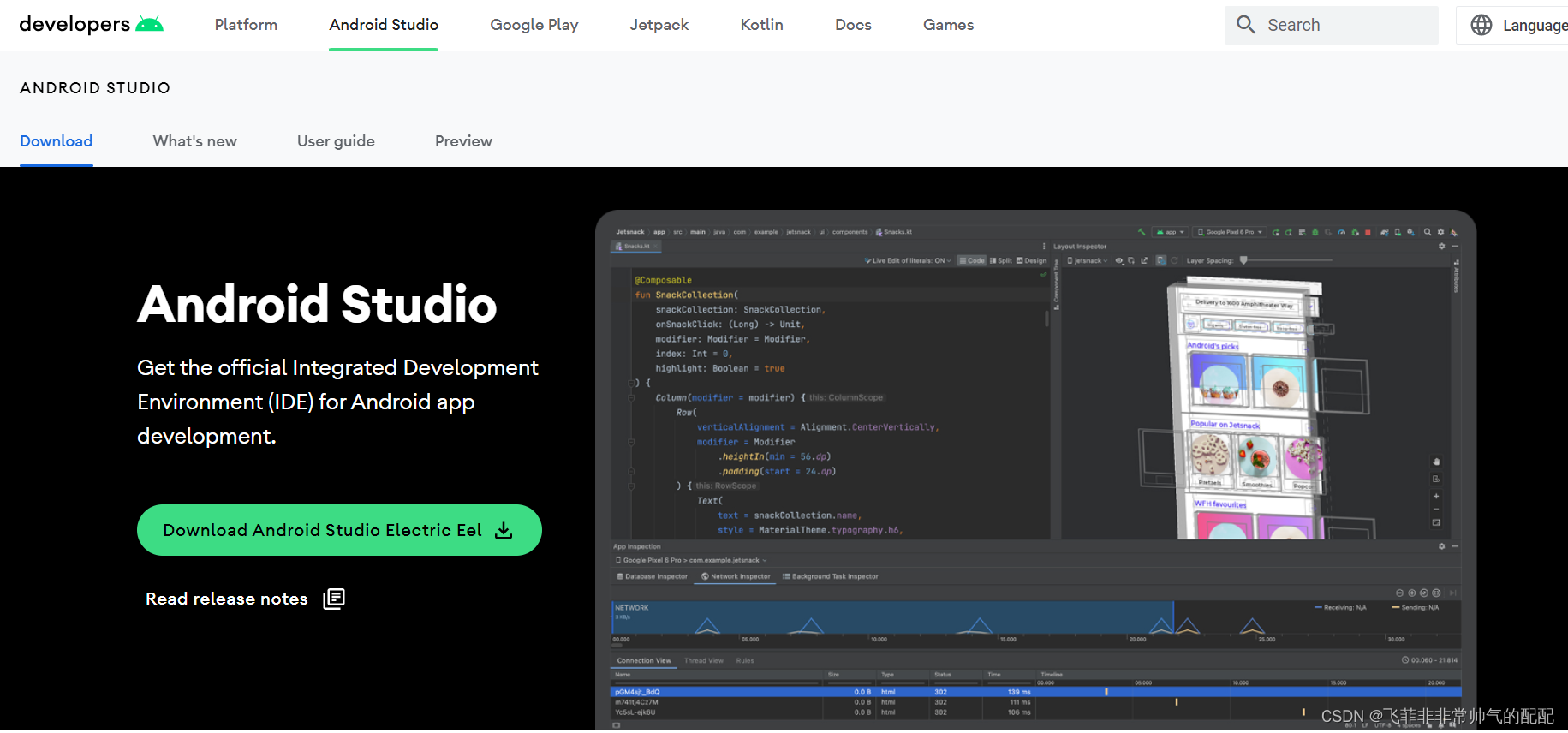Screen dimensions: 1568x733
Task: Open the Database Inspector tab
Action: pyautogui.click(x=652, y=576)
